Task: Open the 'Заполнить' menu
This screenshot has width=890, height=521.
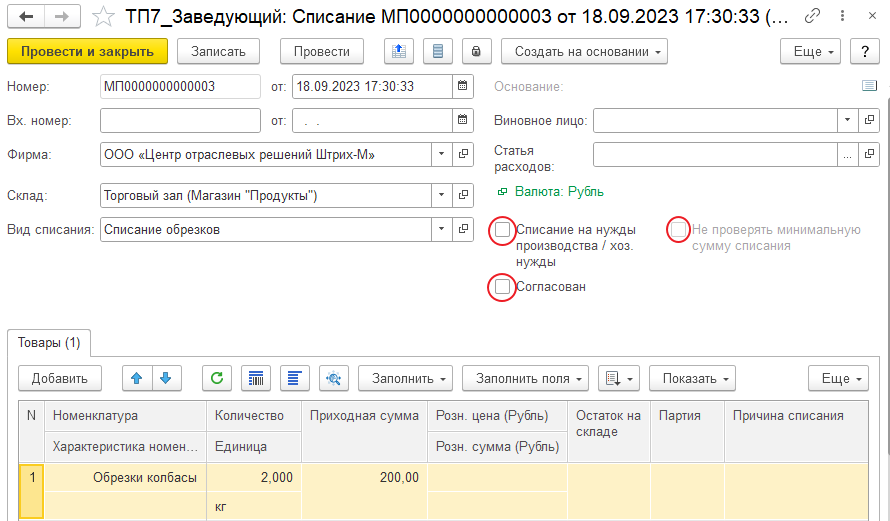Action: pos(405,378)
